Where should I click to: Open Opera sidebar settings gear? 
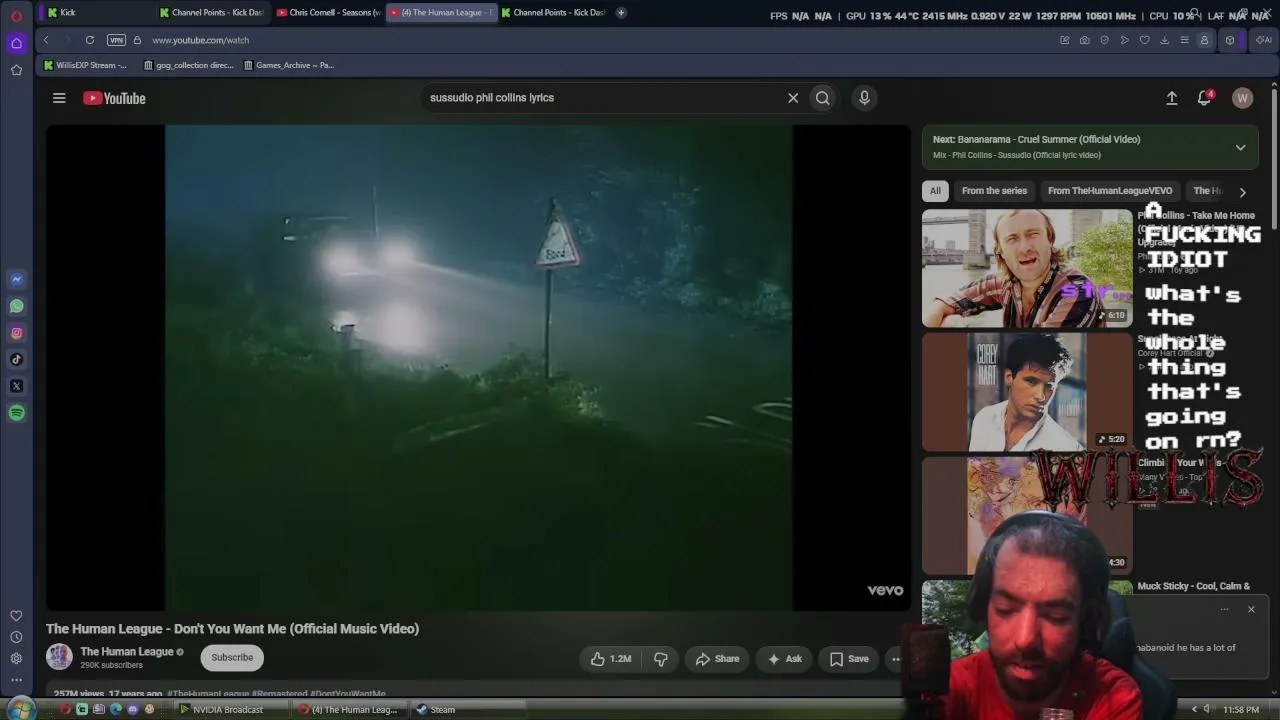click(x=16, y=658)
